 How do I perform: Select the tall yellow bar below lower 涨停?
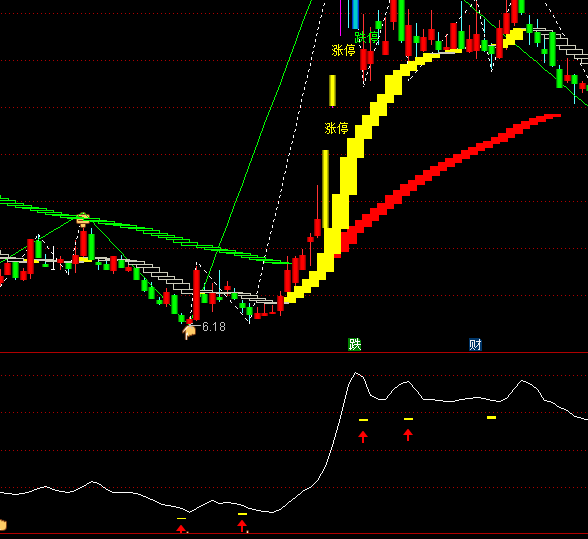[326, 189]
